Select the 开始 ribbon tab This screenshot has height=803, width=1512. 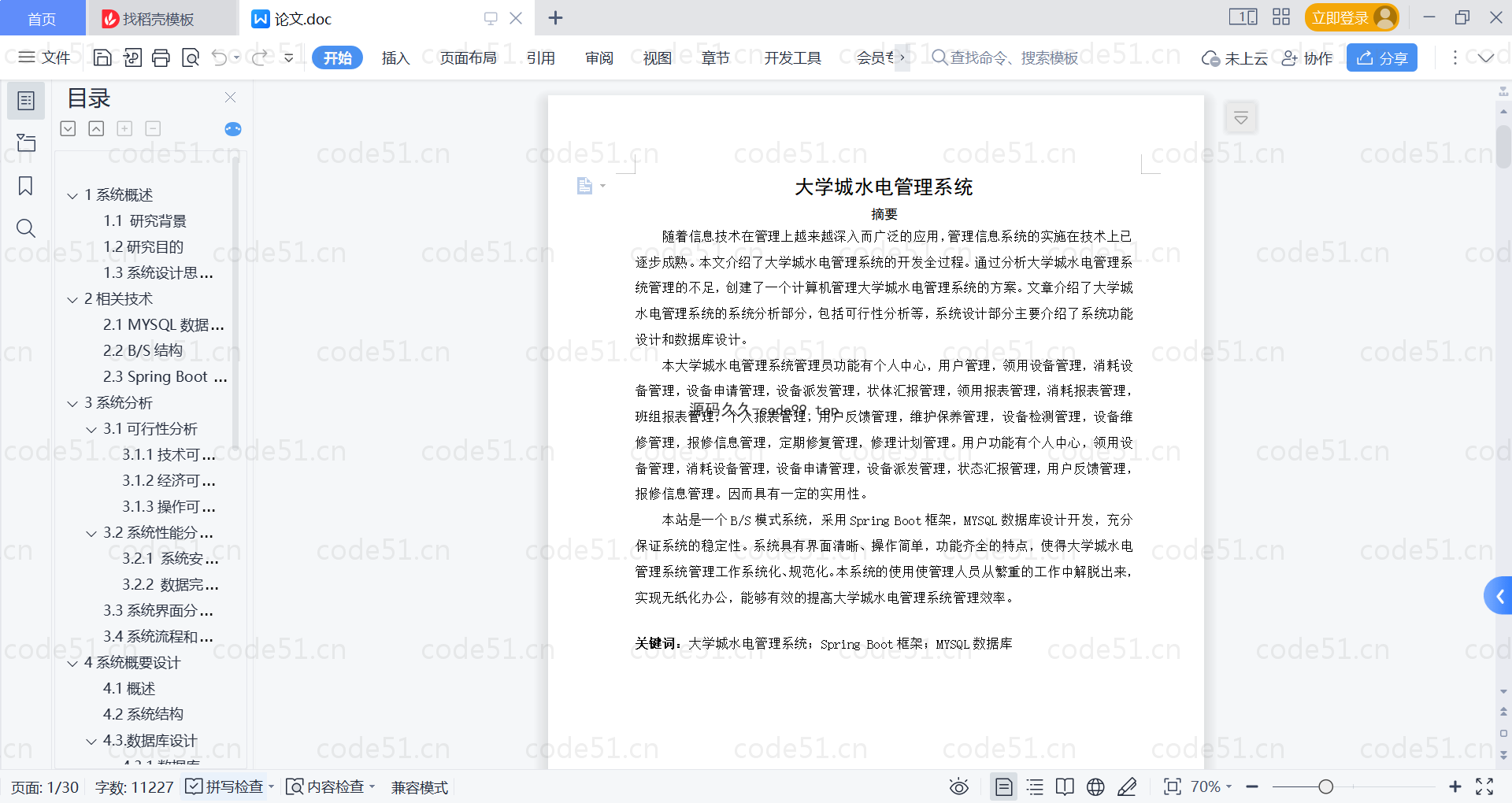pos(337,57)
